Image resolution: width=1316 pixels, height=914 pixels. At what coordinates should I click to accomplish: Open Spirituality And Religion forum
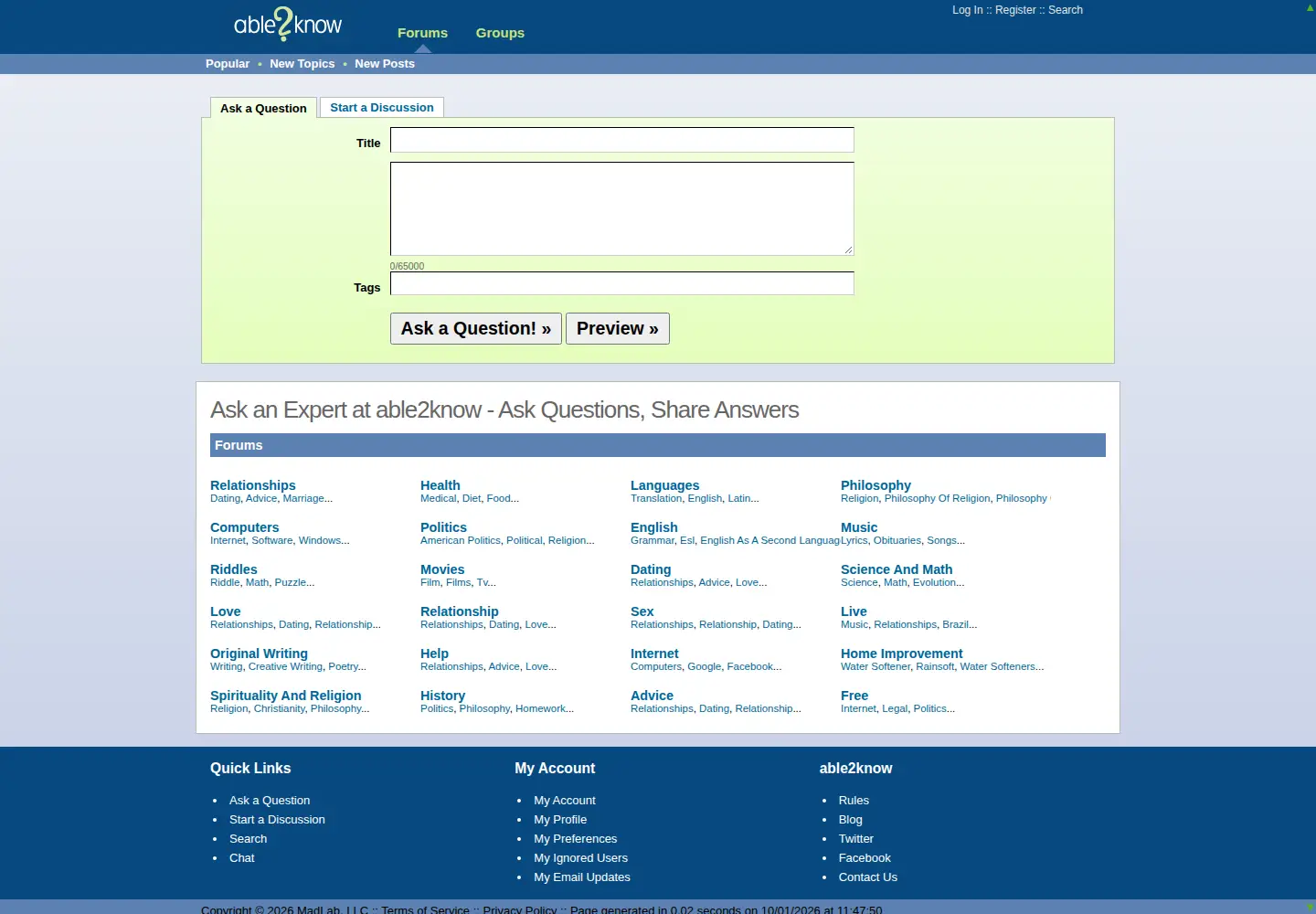point(286,696)
